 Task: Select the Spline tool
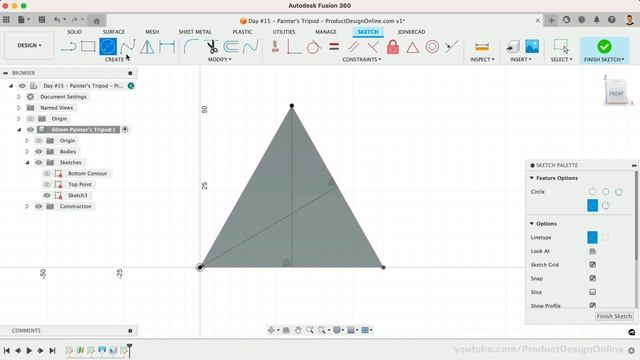click(x=128, y=47)
